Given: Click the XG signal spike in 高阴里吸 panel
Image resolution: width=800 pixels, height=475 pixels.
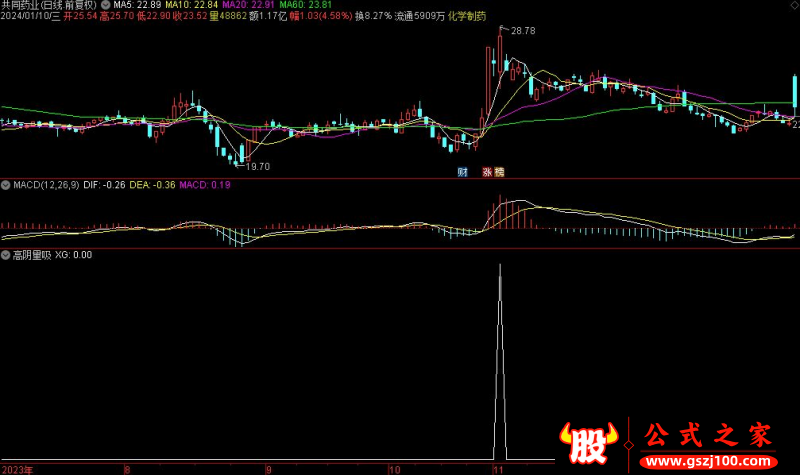Looking at the screenshot, I should (500, 362).
